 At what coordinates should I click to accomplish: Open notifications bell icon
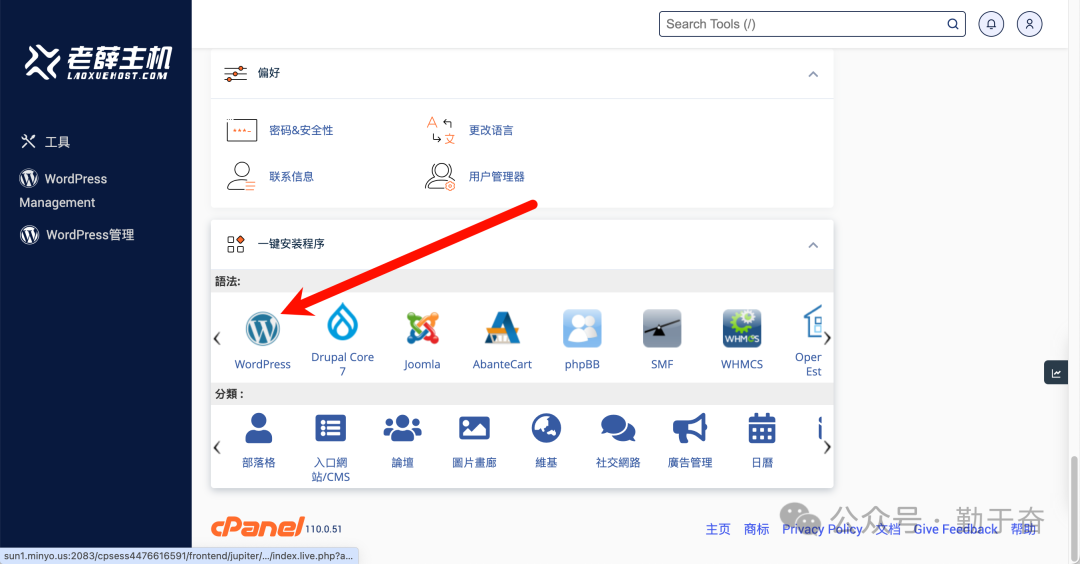991,24
